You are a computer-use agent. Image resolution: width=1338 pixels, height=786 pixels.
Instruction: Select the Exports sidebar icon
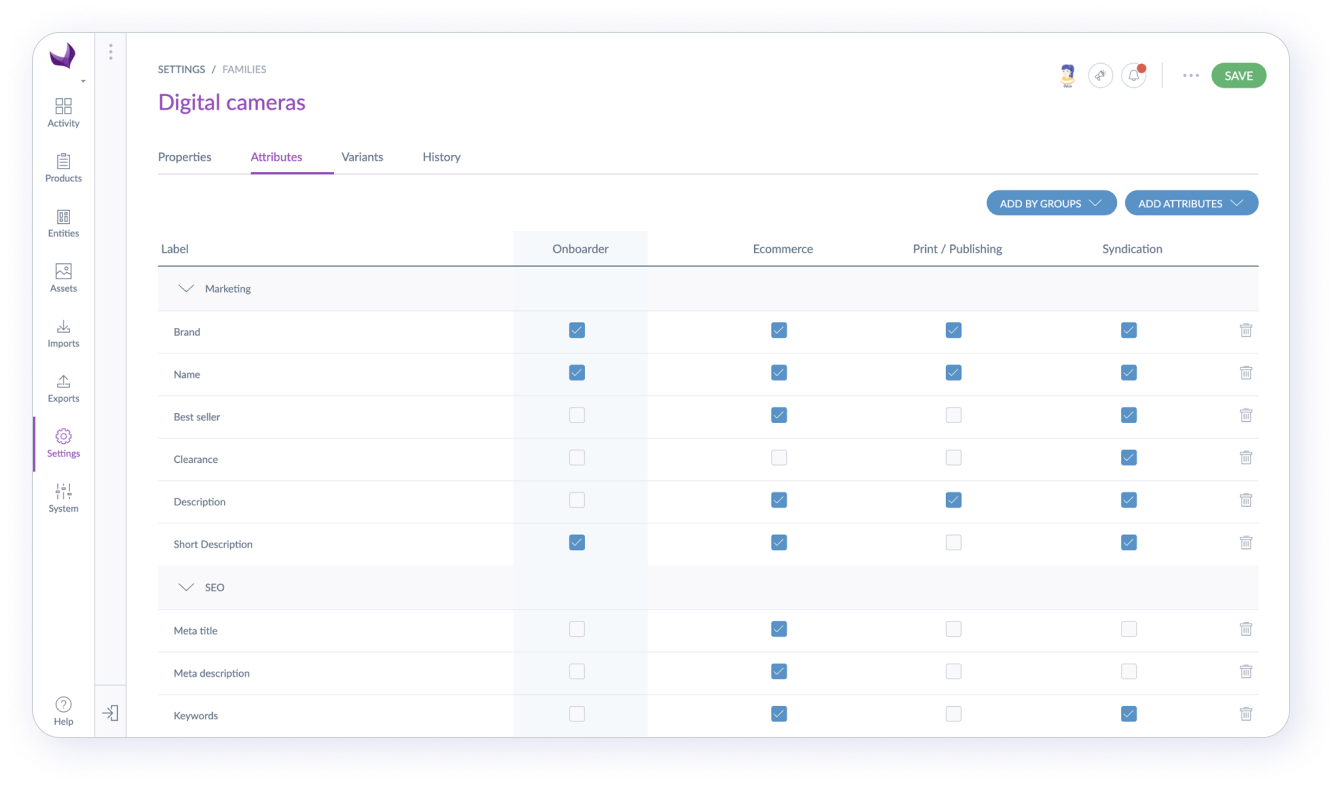[x=63, y=385]
